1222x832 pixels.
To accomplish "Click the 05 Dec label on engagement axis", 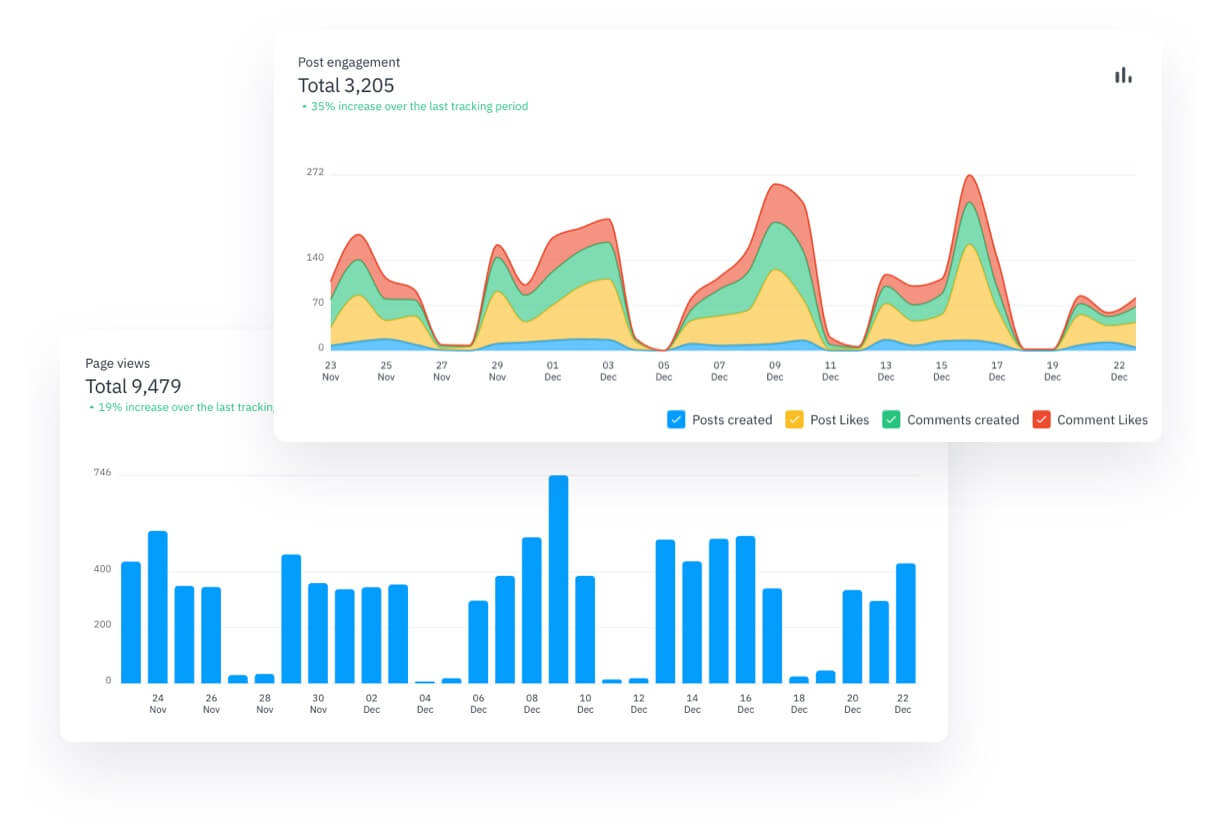I will 664,371.
